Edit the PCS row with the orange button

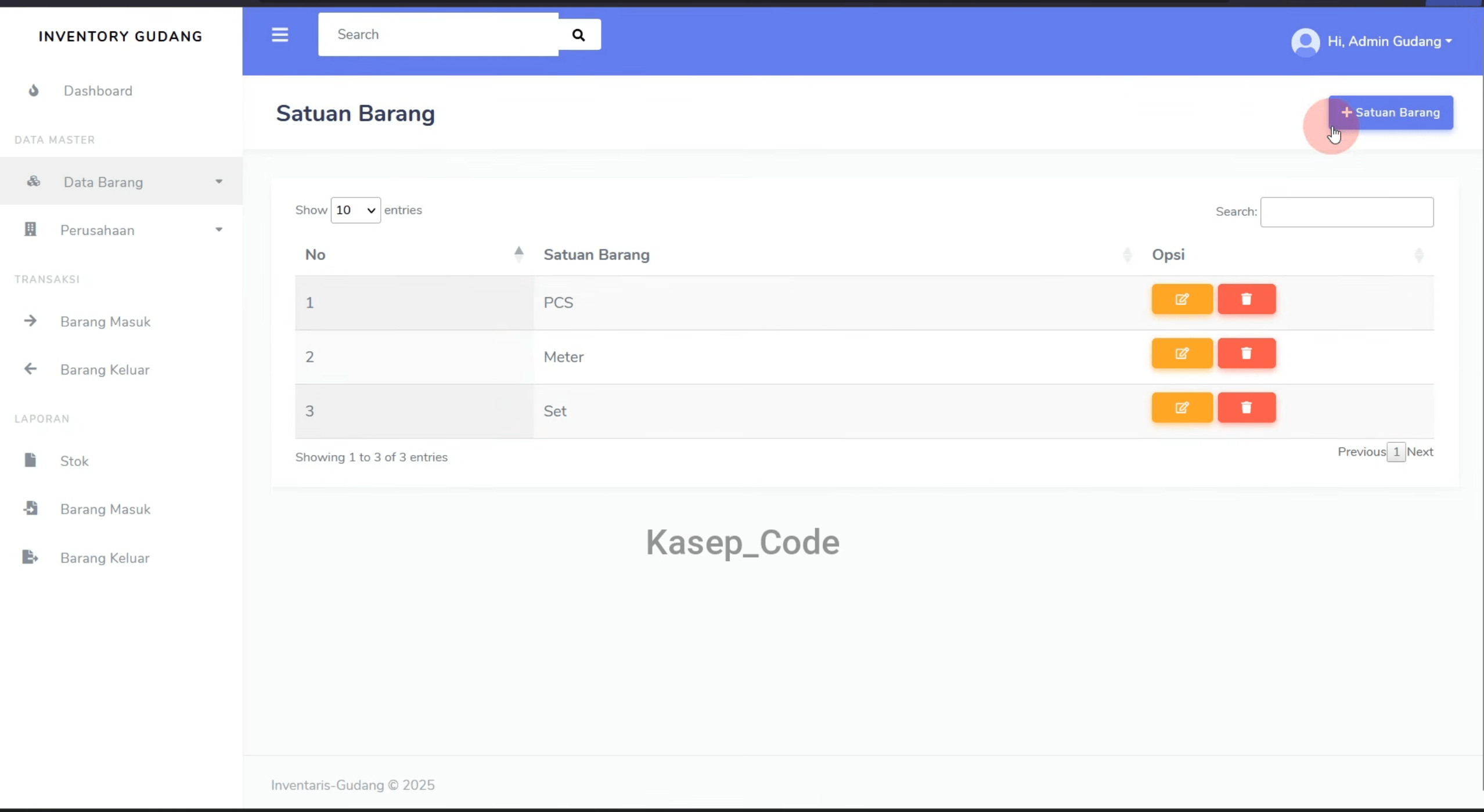[1182, 299]
